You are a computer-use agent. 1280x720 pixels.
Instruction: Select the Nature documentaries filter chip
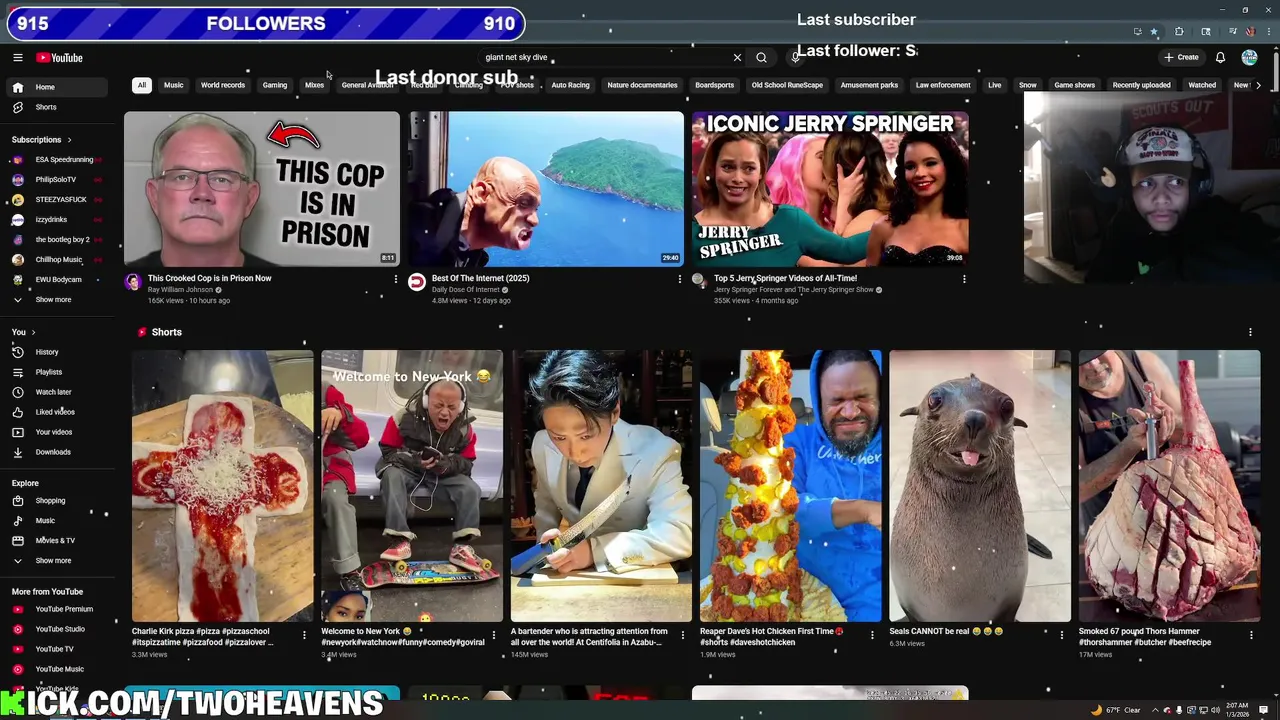click(x=642, y=85)
